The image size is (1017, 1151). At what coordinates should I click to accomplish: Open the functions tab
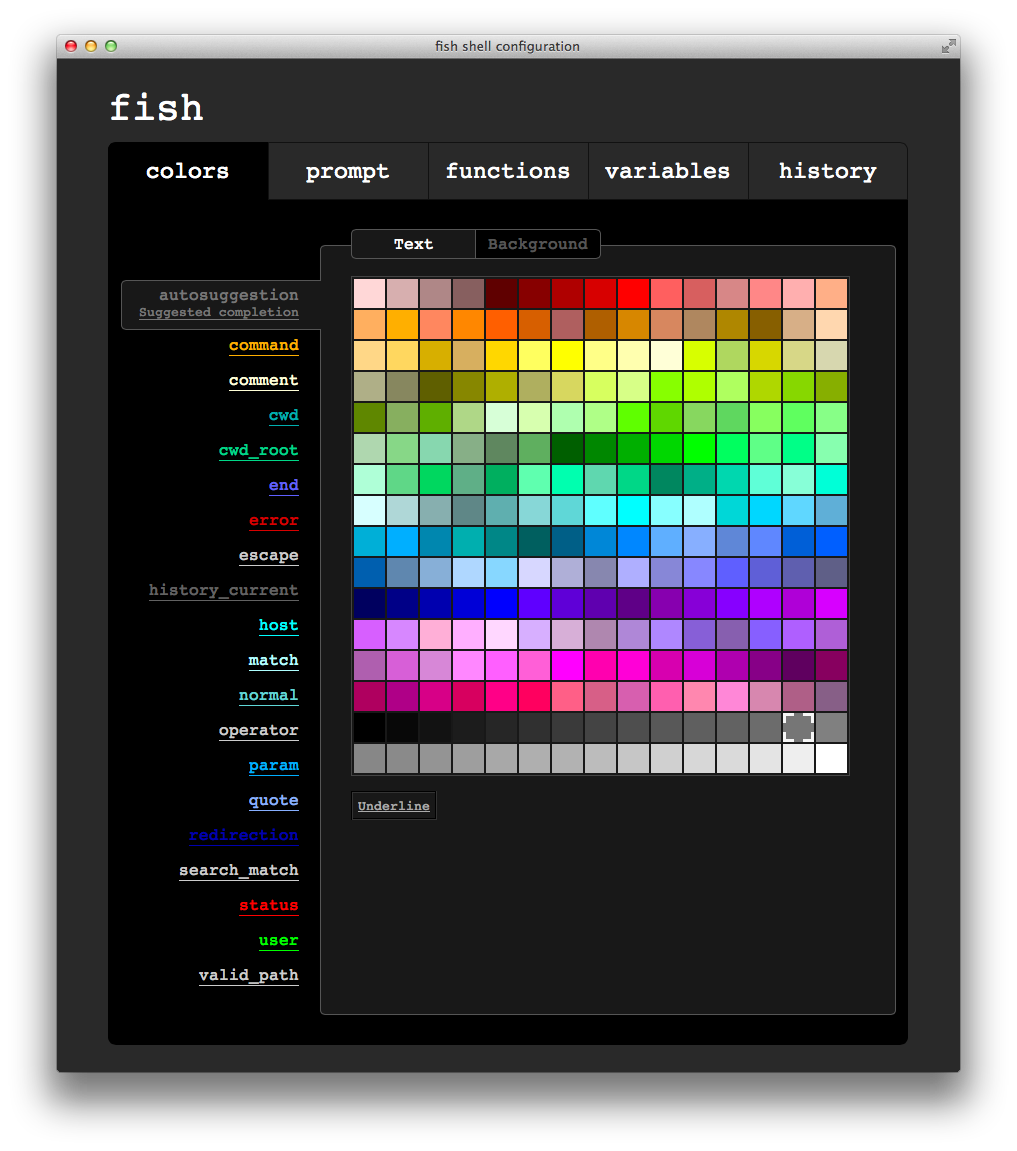508,171
